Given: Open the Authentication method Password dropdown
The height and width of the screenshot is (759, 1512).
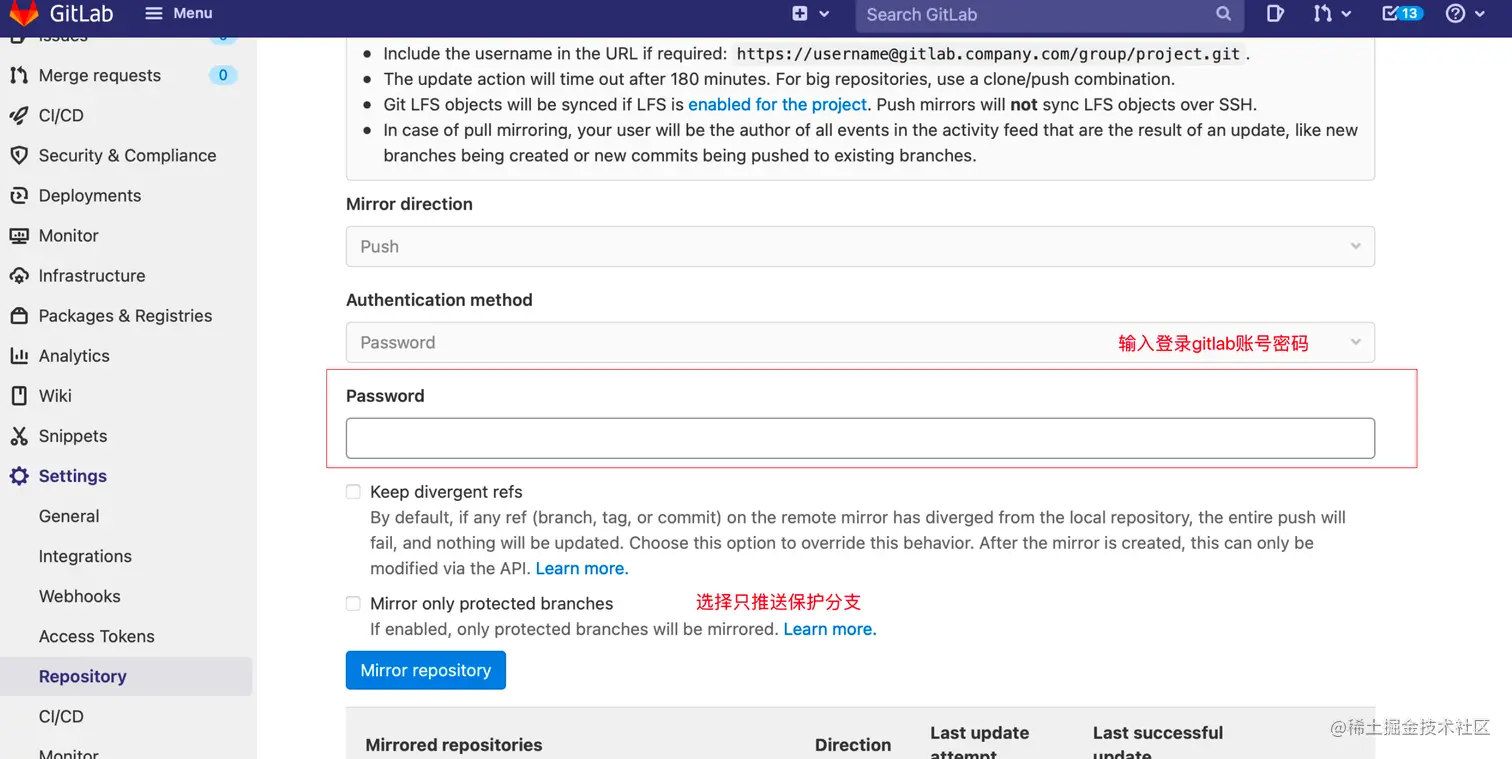Looking at the screenshot, I should coord(860,342).
